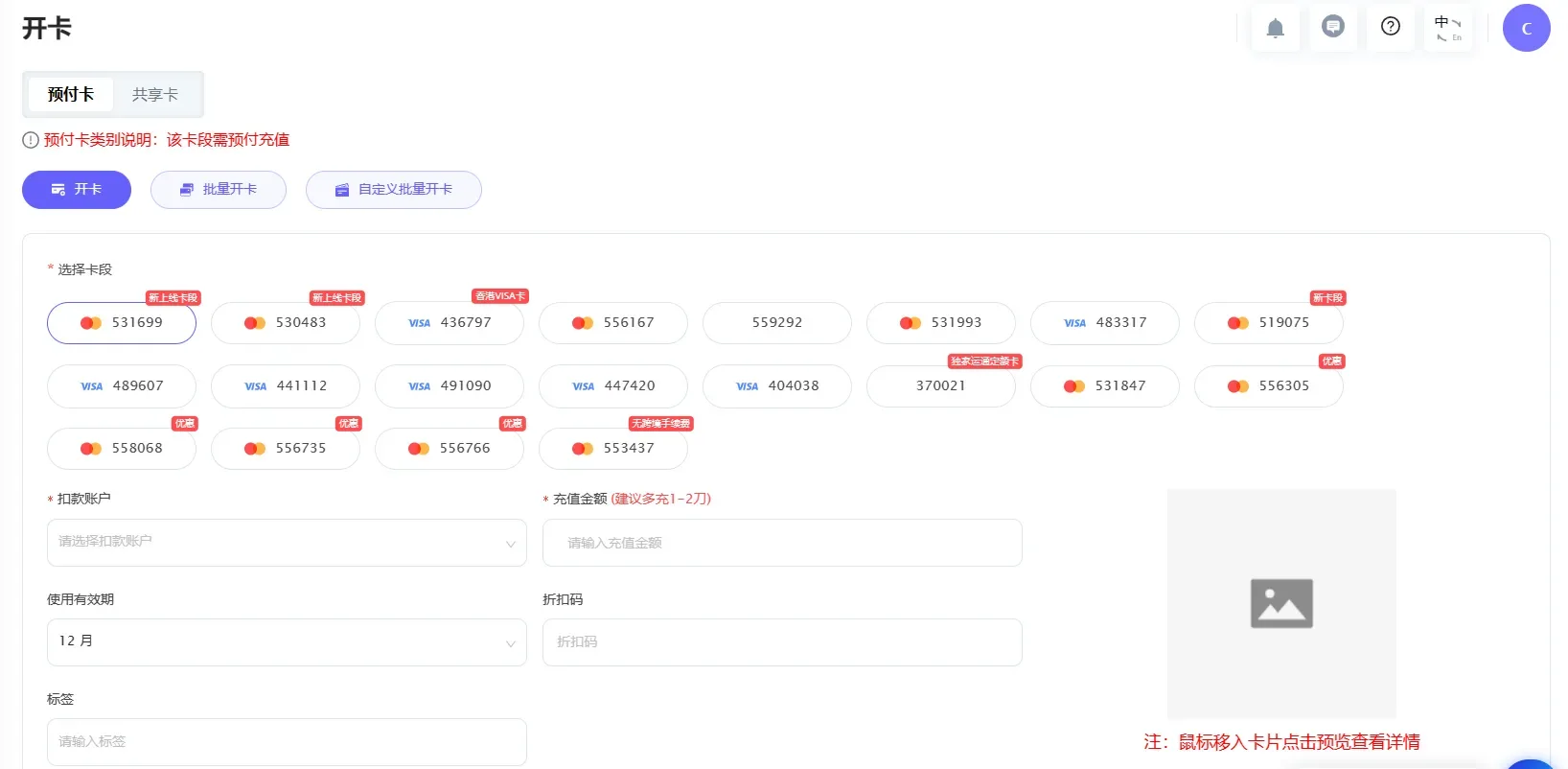Viewport: 1568px width, 769px height.
Task: Switch to the 预付卡 tab
Action: (x=70, y=94)
